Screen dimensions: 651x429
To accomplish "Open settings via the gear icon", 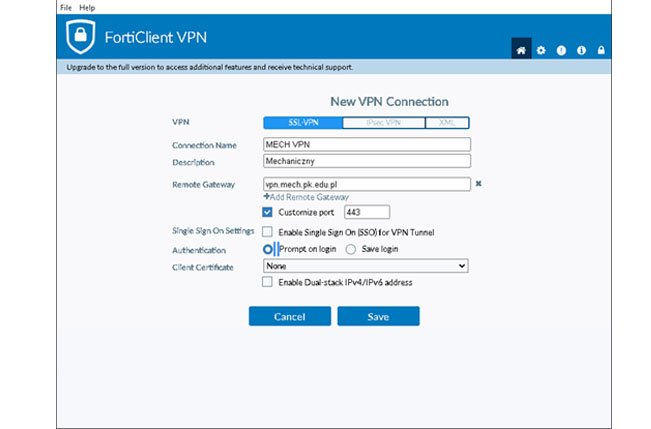I will tap(541, 49).
